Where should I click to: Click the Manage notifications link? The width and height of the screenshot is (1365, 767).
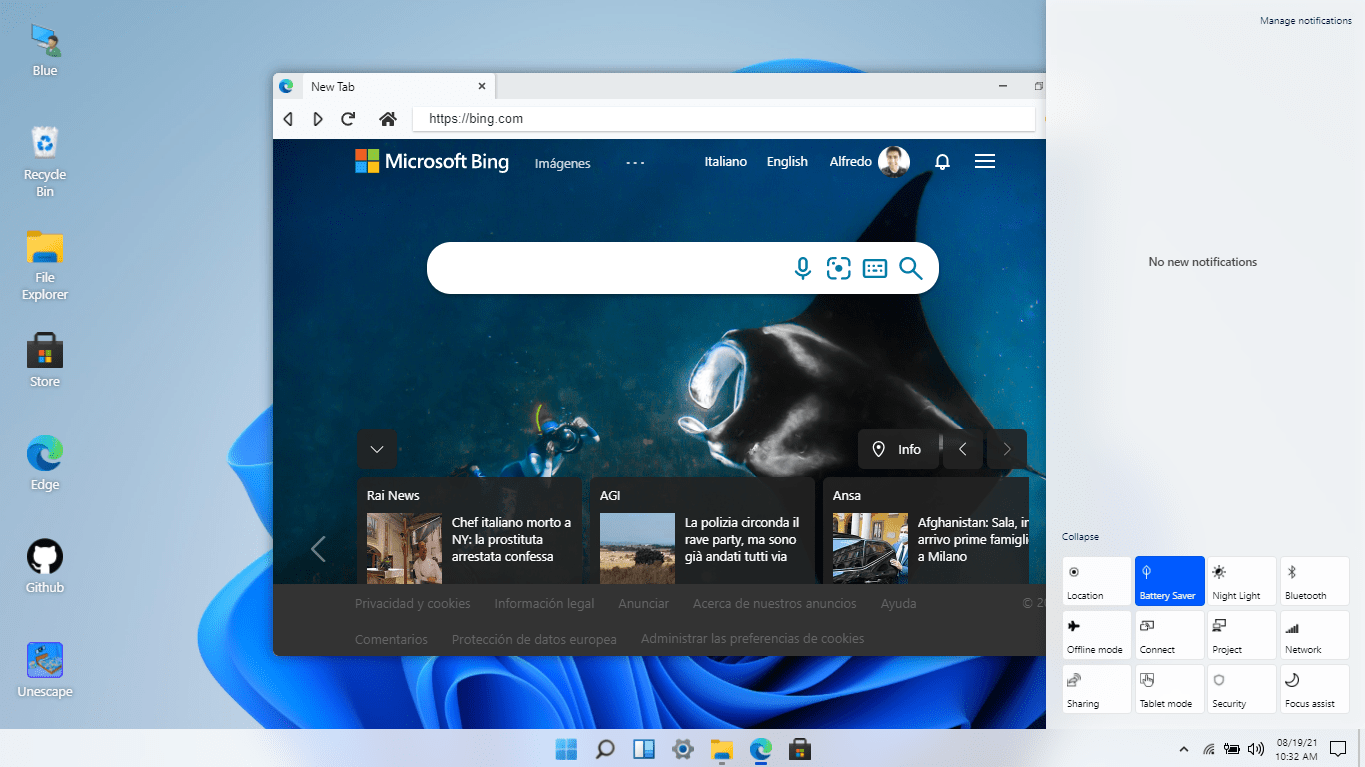click(1305, 21)
